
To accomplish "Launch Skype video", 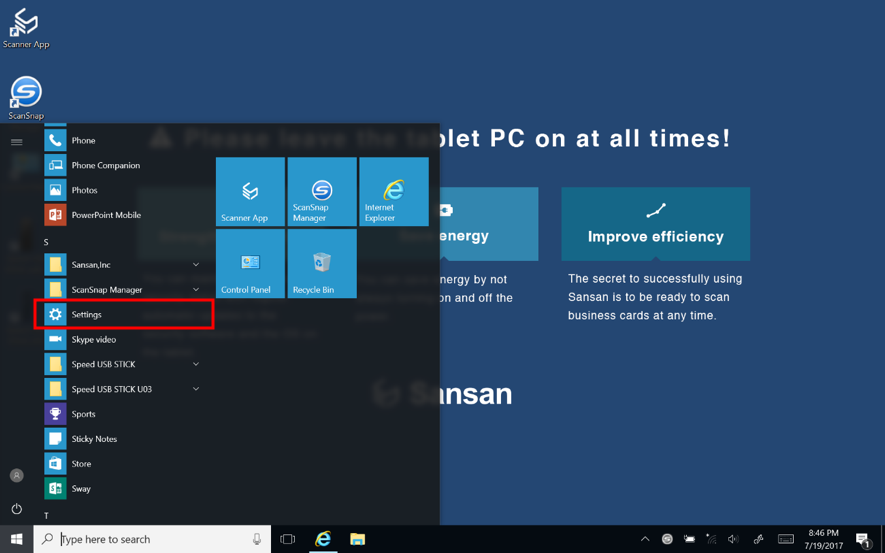I will [x=123, y=339].
